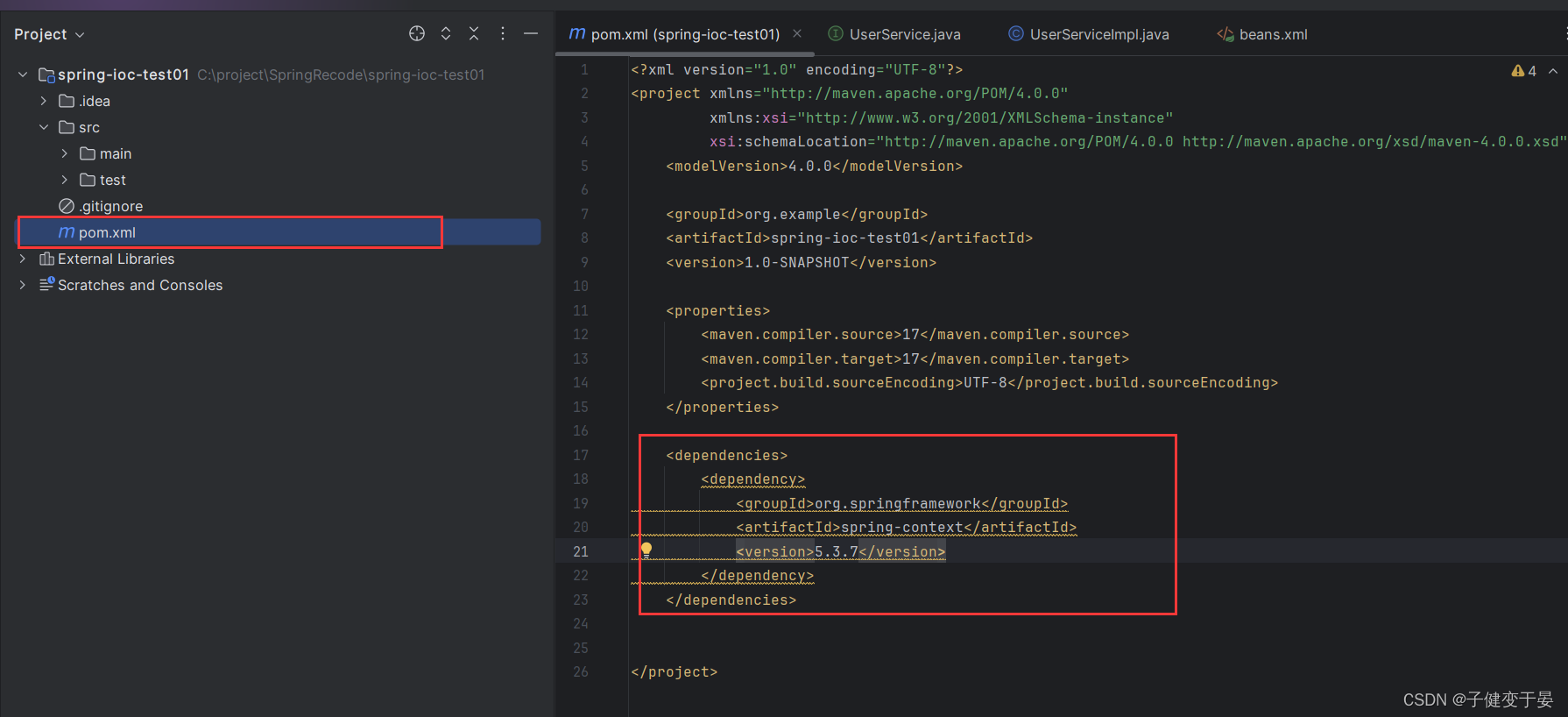1568x717 pixels.
Task: Click the spring-context artifactId text
Action: [902, 527]
